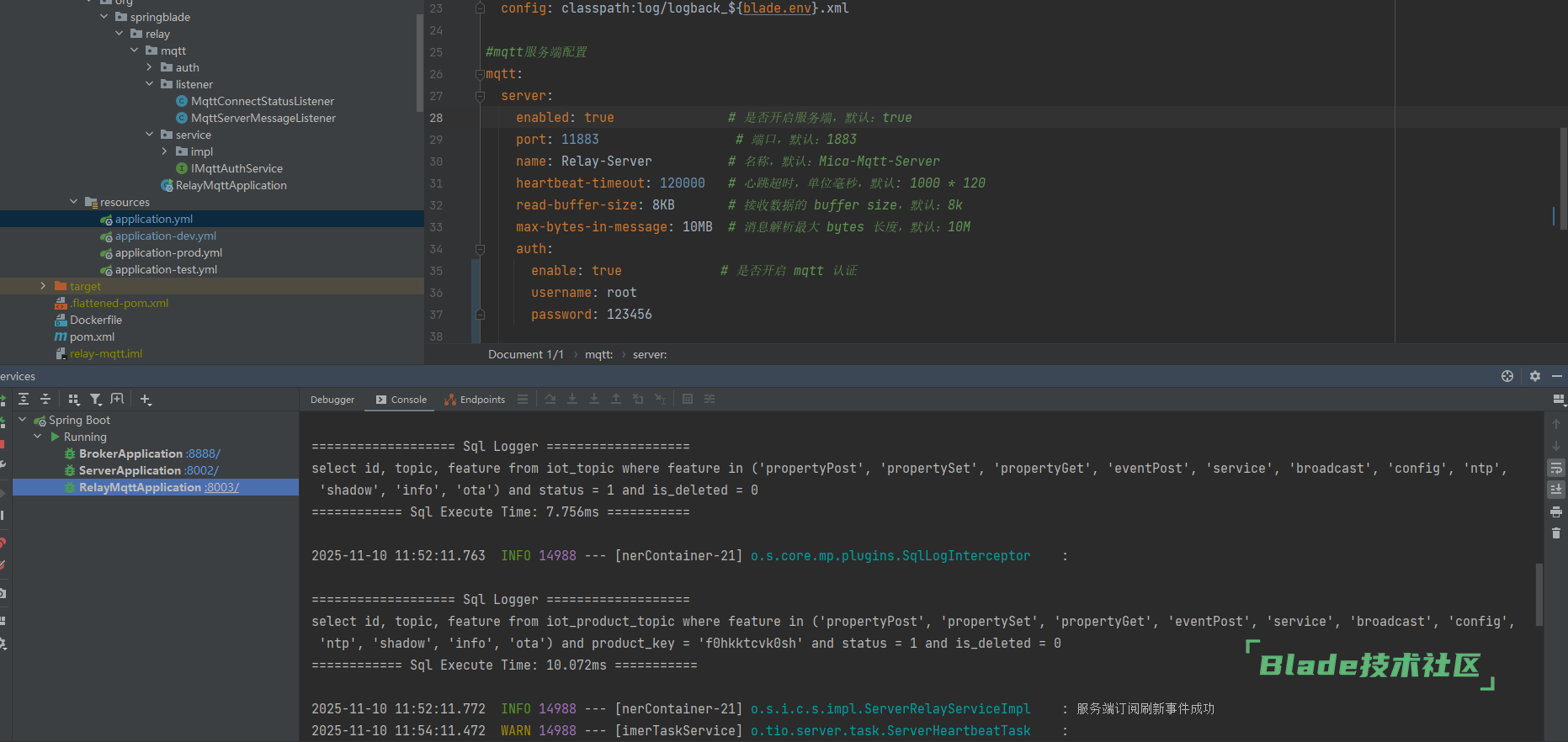
Task: Click the Print console output icon
Action: (1556, 511)
